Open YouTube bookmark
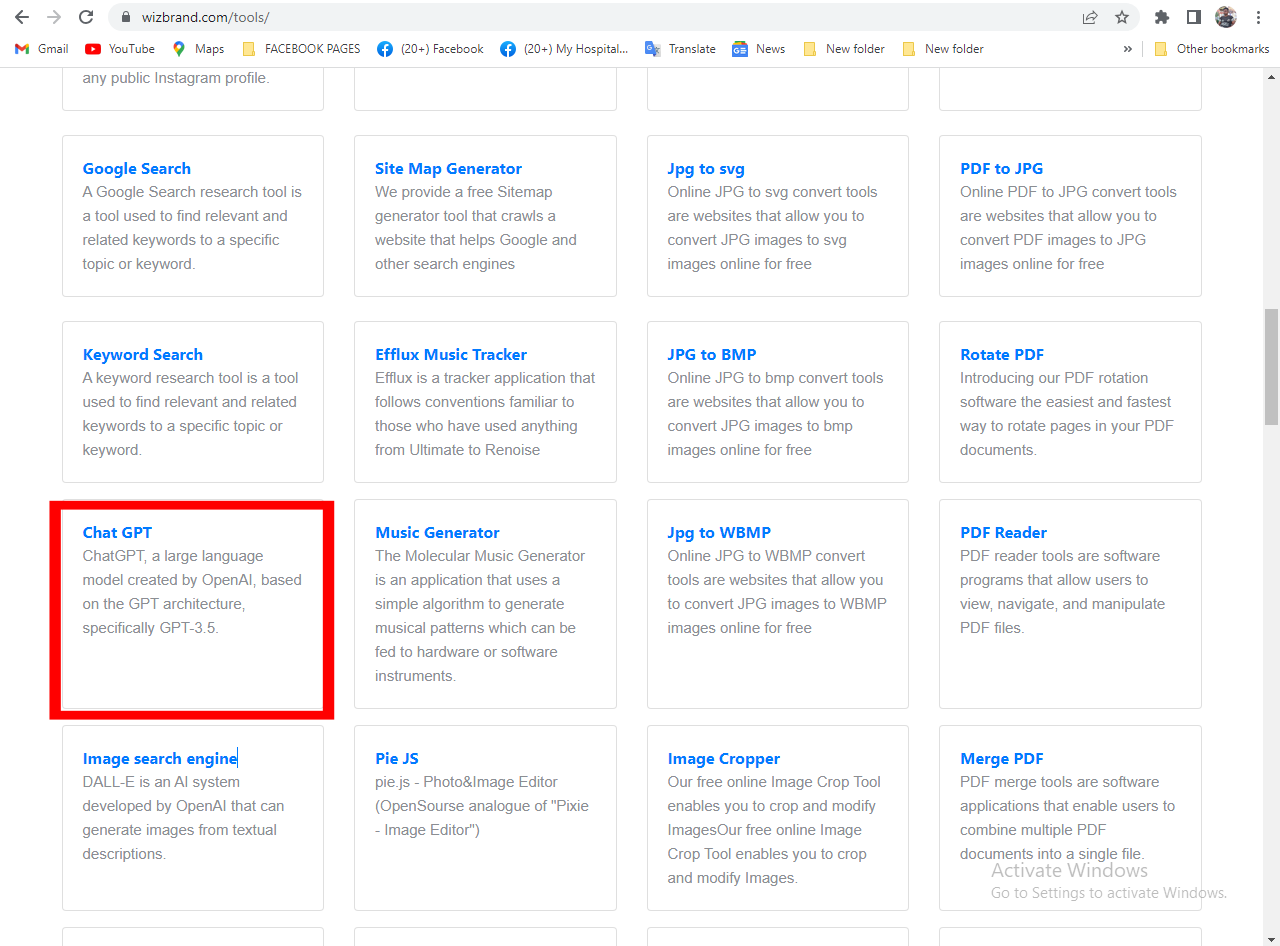Viewport: 1280px width, 946px height. coord(120,49)
